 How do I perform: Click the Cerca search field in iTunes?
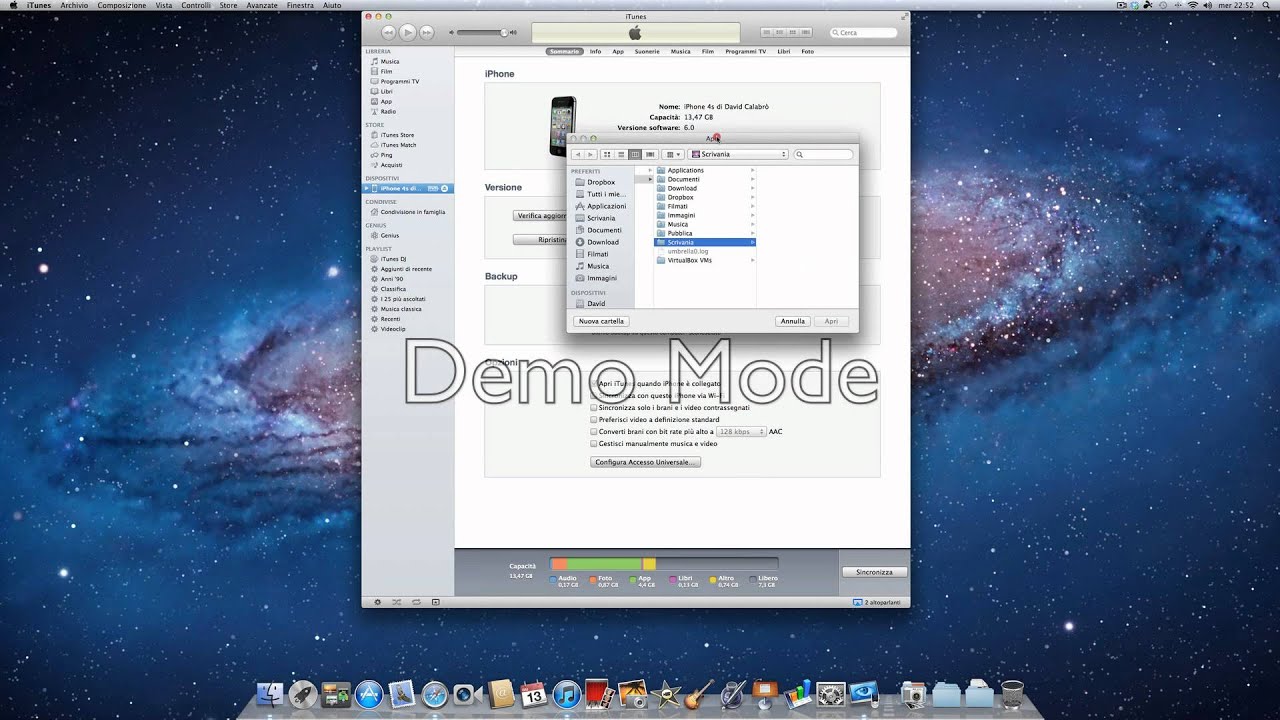pos(863,33)
